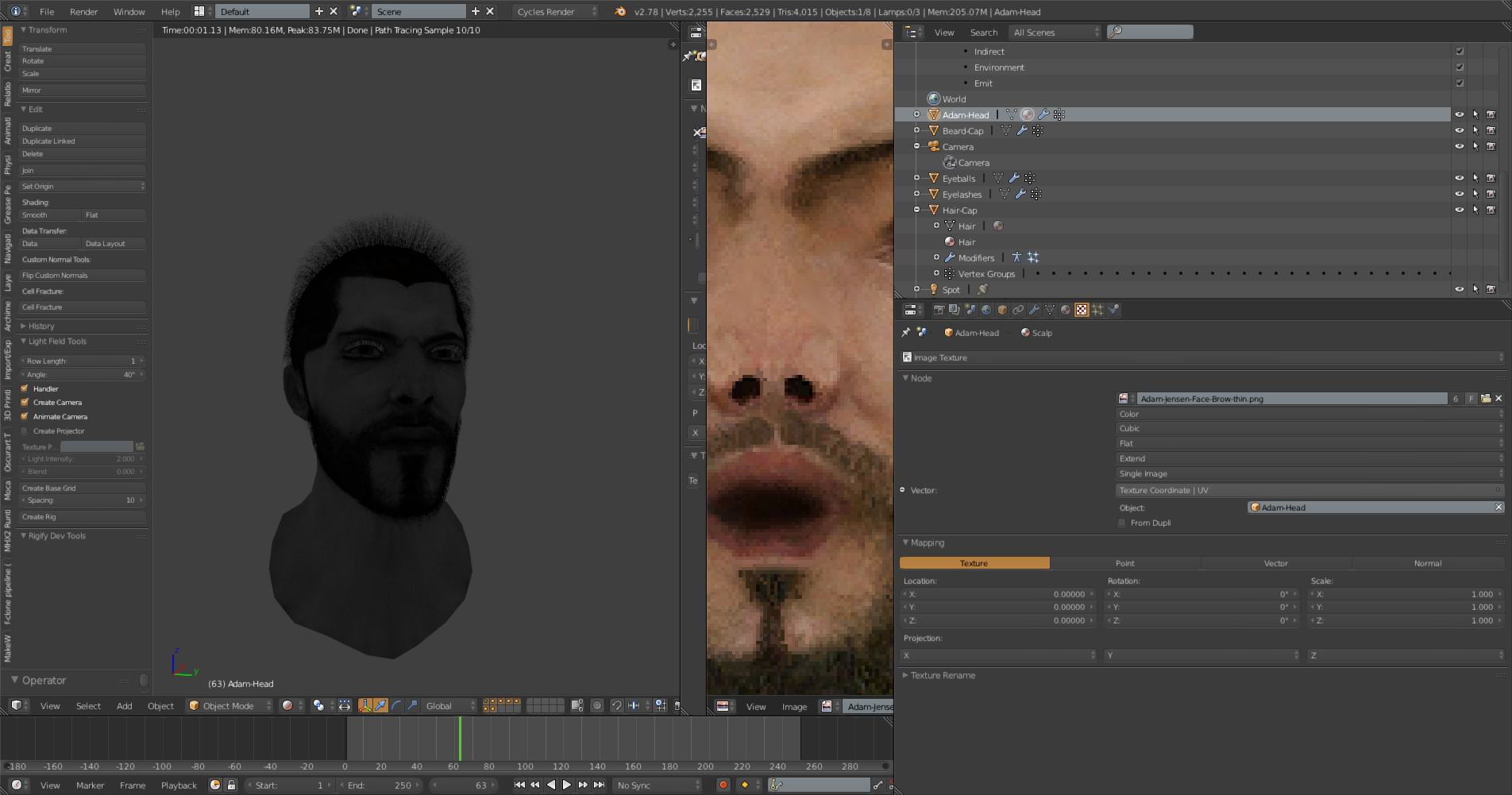
Task: Expand the Beard-Cap tree item
Action: pyautogui.click(x=916, y=130)
